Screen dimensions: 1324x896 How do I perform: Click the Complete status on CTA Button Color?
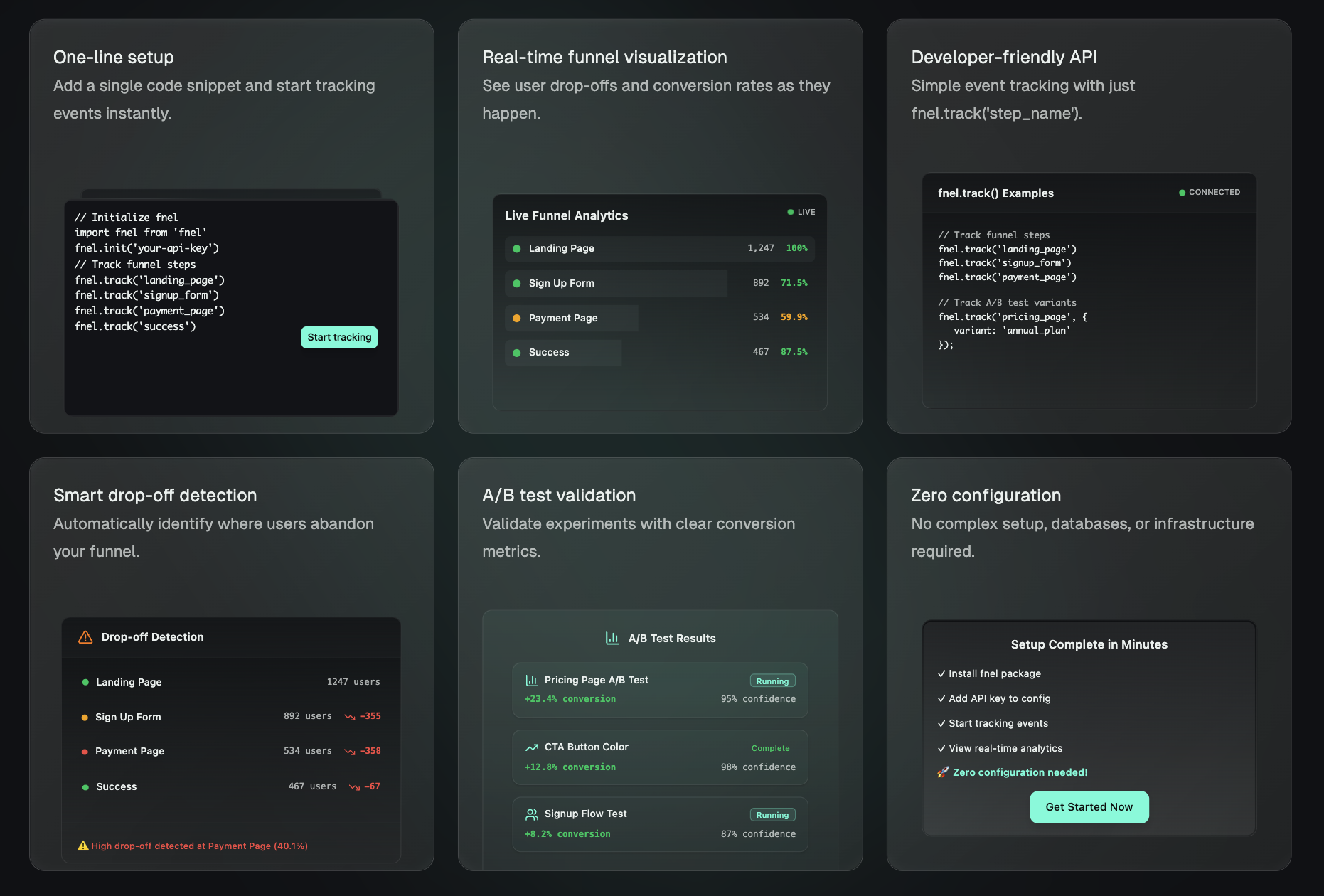point(770,748)
